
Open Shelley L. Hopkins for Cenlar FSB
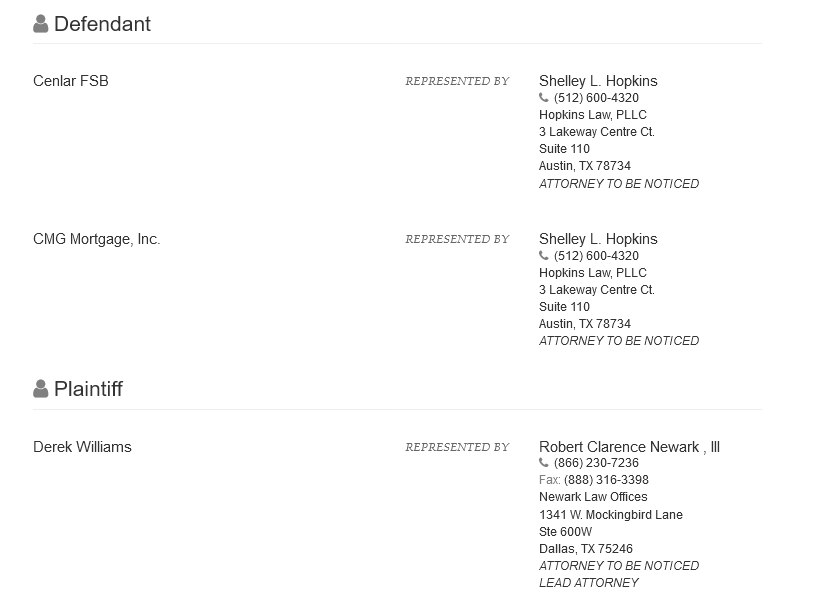598,81
